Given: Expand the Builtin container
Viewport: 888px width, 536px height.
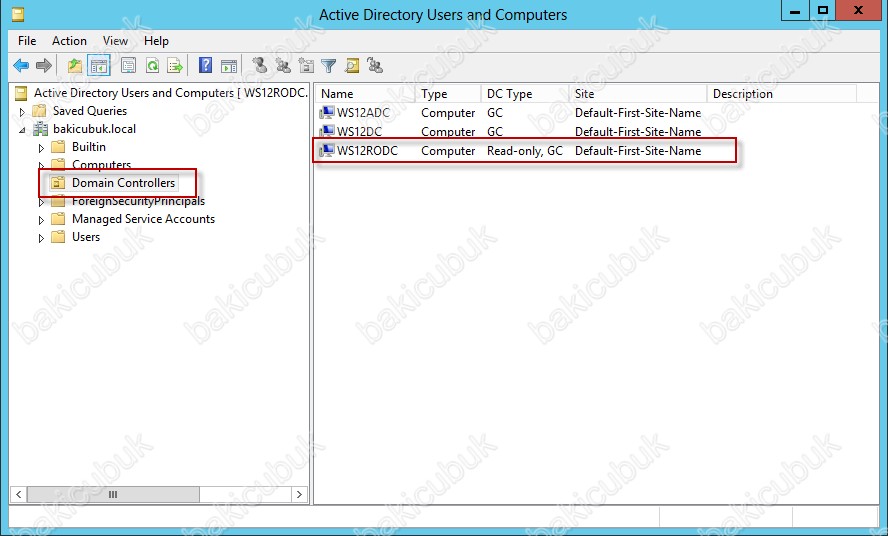Looking at the screenshot, I should click(41, 148).
